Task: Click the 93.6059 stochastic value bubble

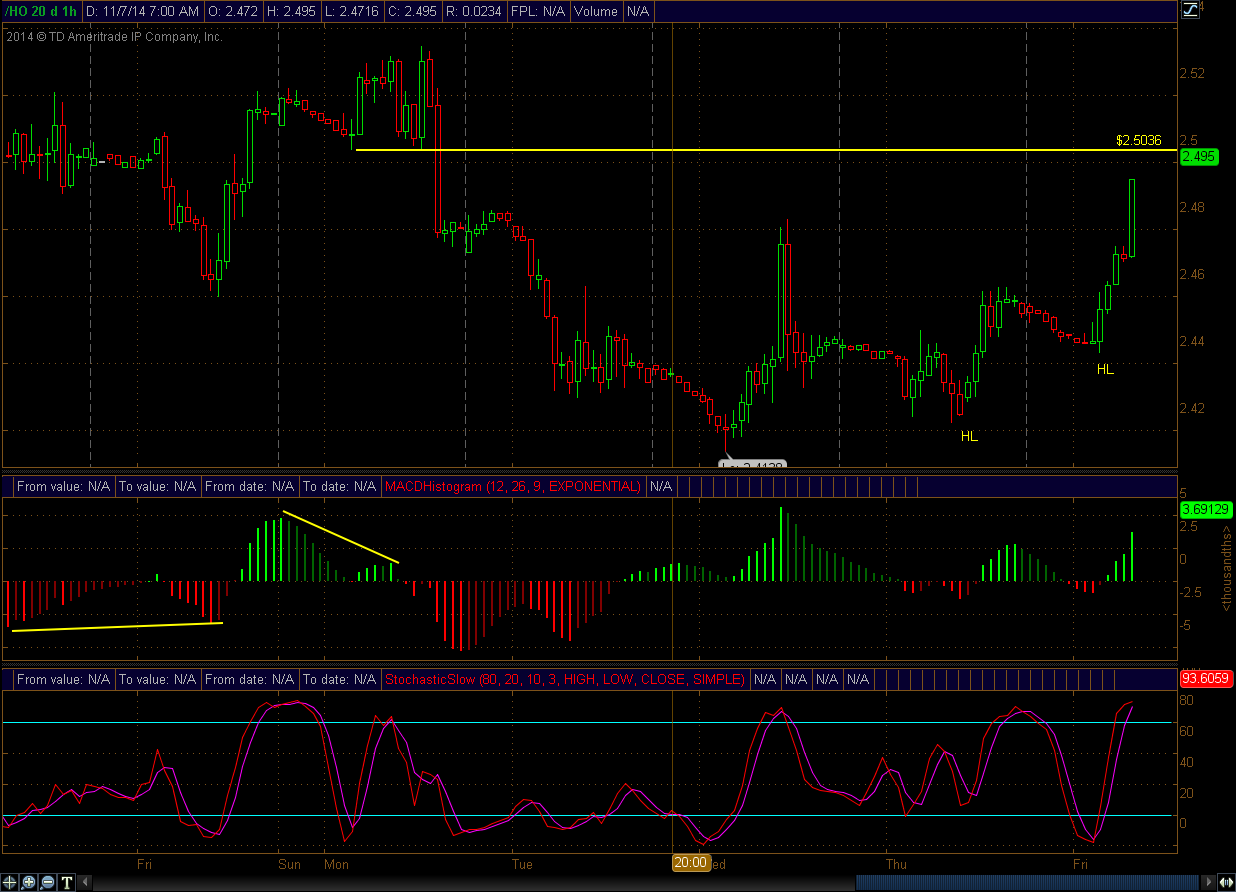Action: tap(1205, 678)
